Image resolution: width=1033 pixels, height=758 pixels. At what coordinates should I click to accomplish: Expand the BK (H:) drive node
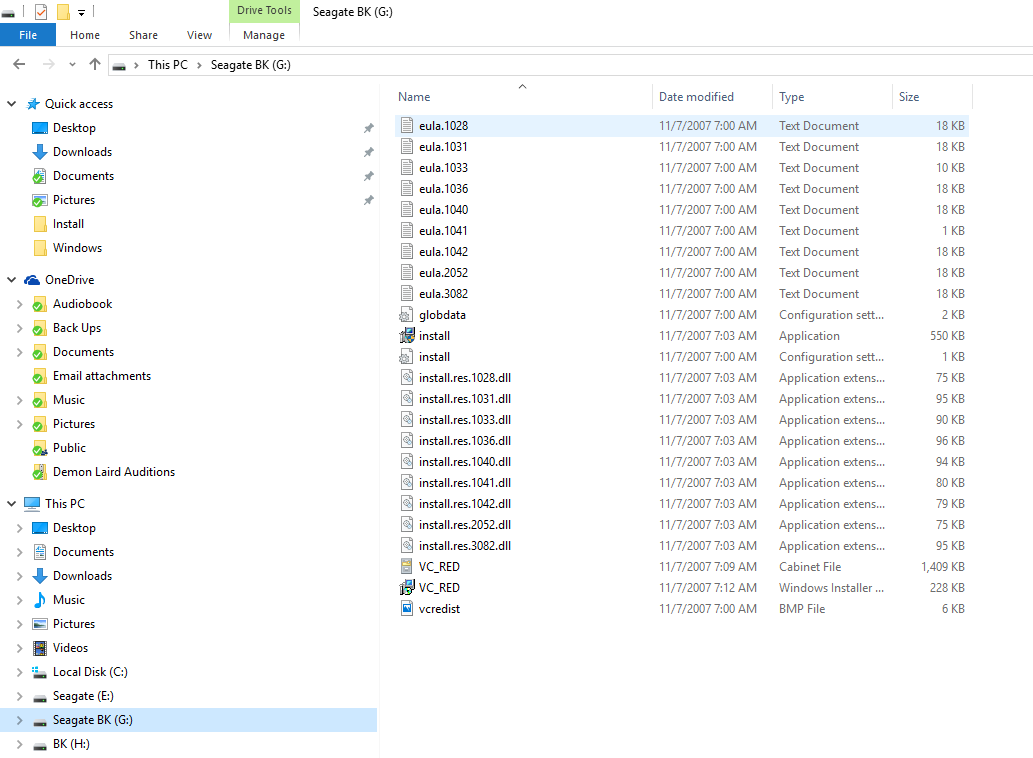coord(19,744)
